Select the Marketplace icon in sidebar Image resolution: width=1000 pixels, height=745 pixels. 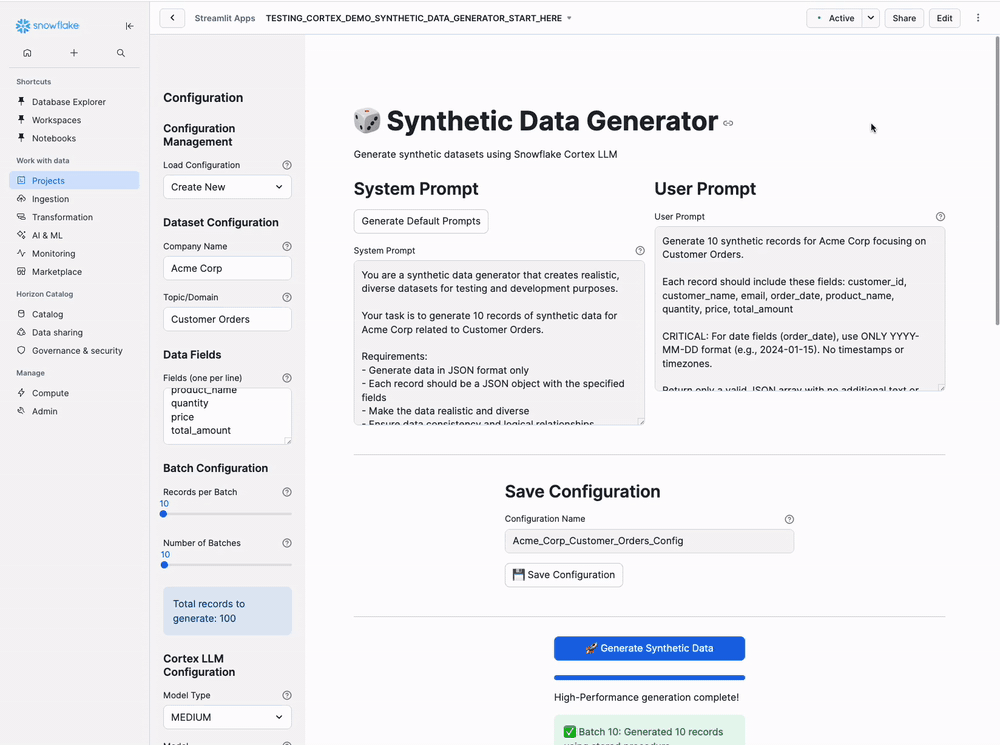(x=22, y=271)
